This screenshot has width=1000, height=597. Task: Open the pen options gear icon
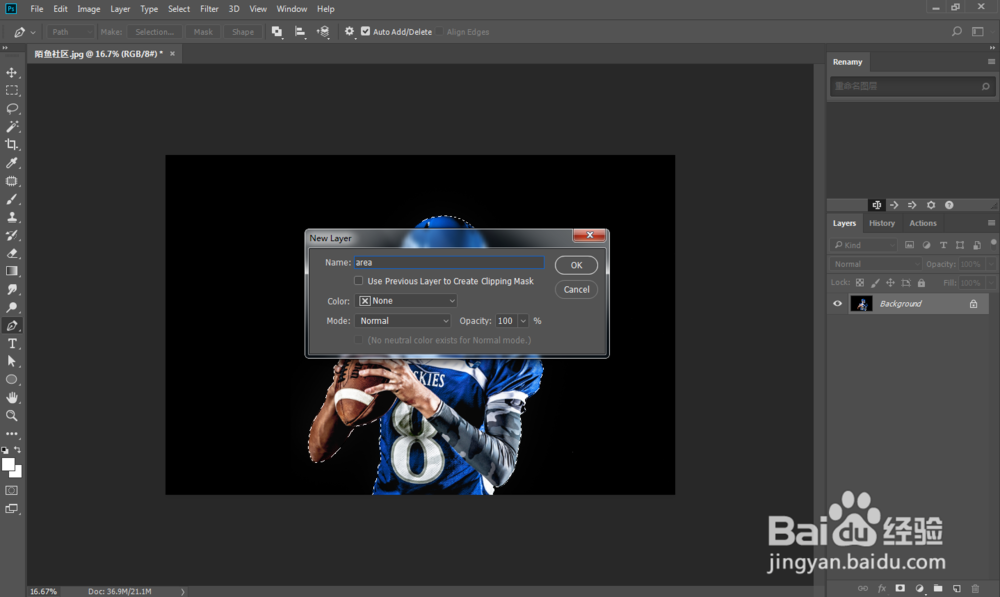pyautogui.click(x=349, y=31)
